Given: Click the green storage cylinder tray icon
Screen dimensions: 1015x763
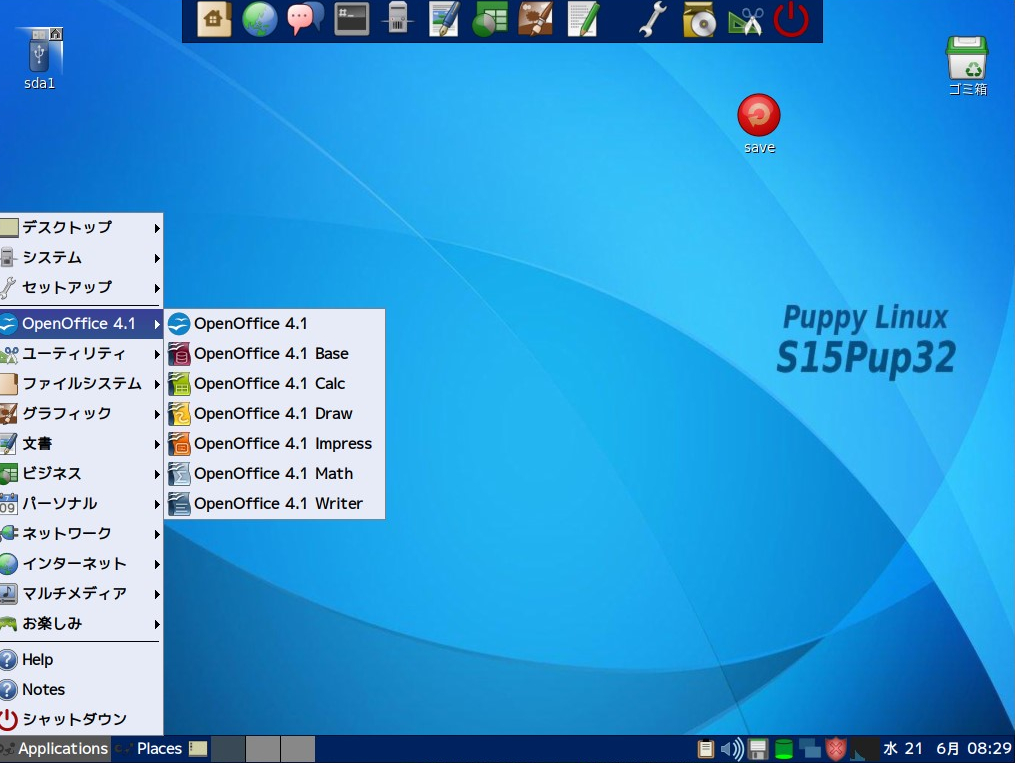Looking at the screenshot, I should (784, 749).
